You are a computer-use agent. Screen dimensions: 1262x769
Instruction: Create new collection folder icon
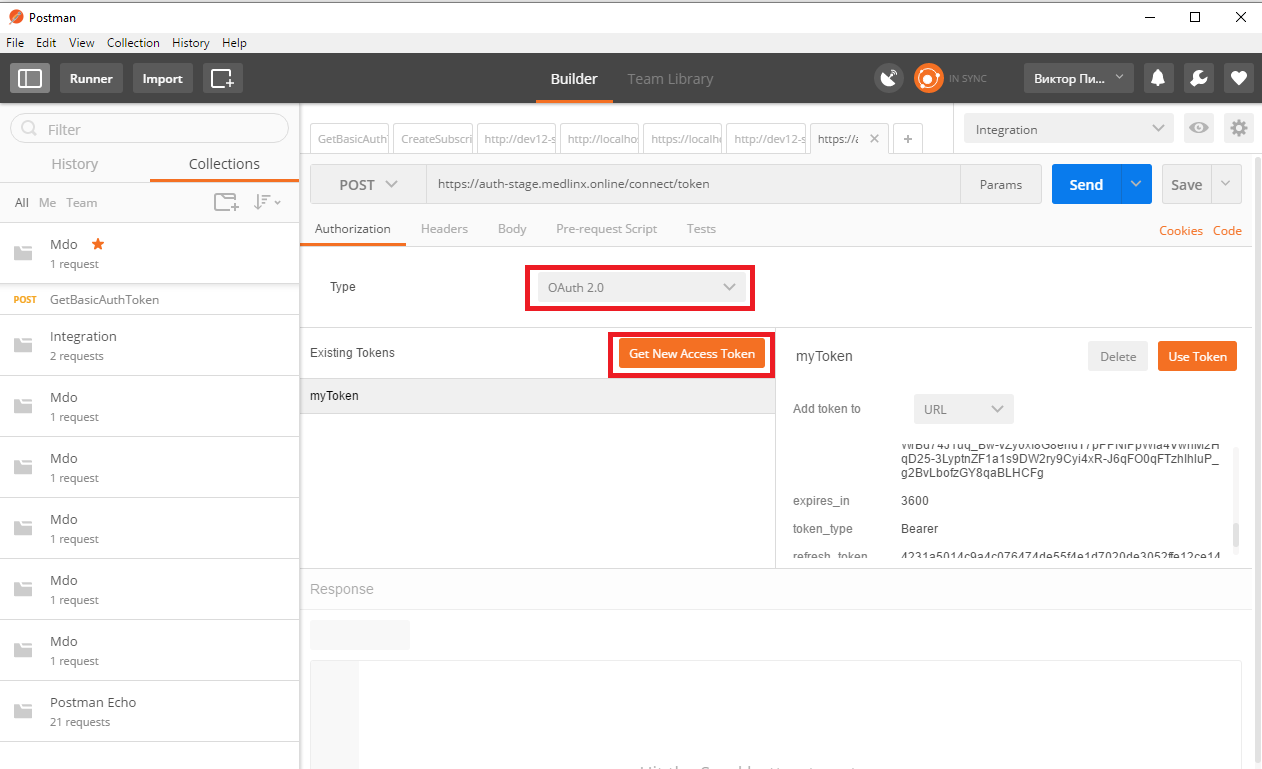click(x=226, y=202)
